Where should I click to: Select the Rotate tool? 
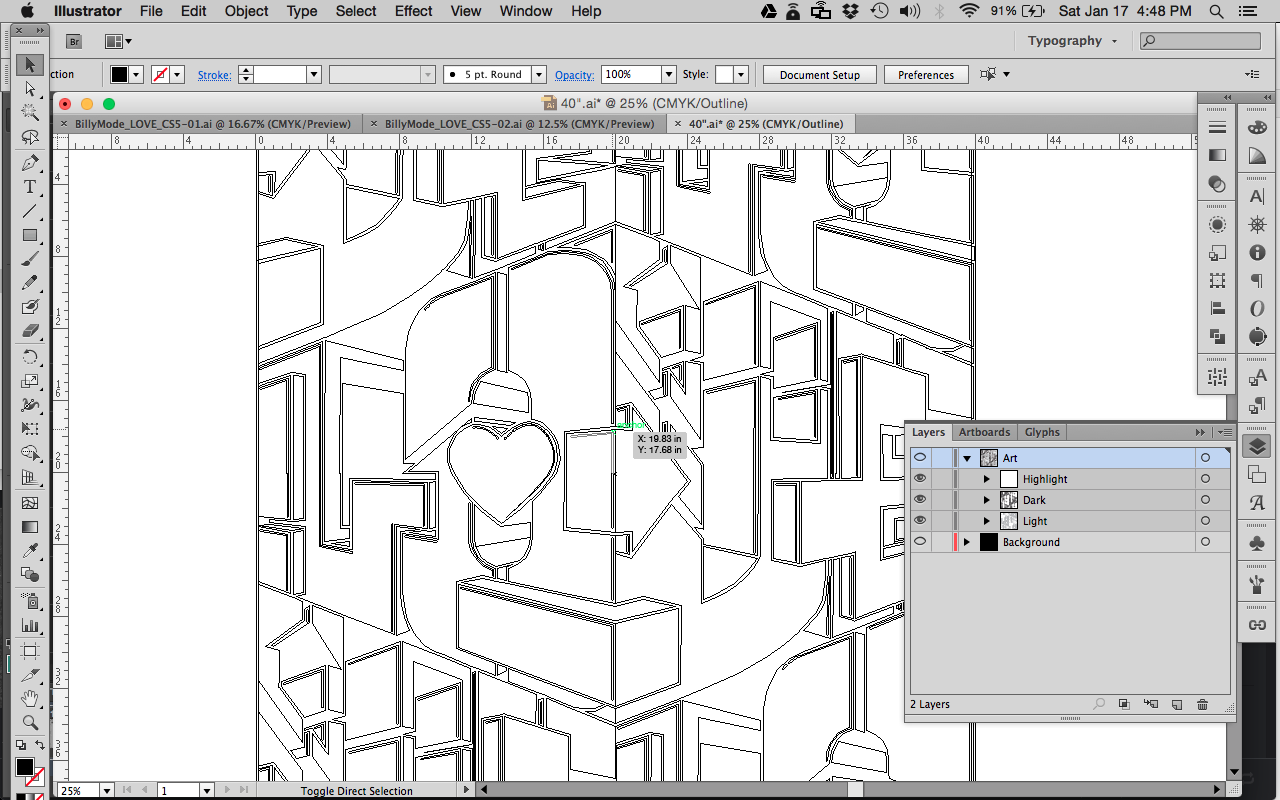tap(29, 357)
